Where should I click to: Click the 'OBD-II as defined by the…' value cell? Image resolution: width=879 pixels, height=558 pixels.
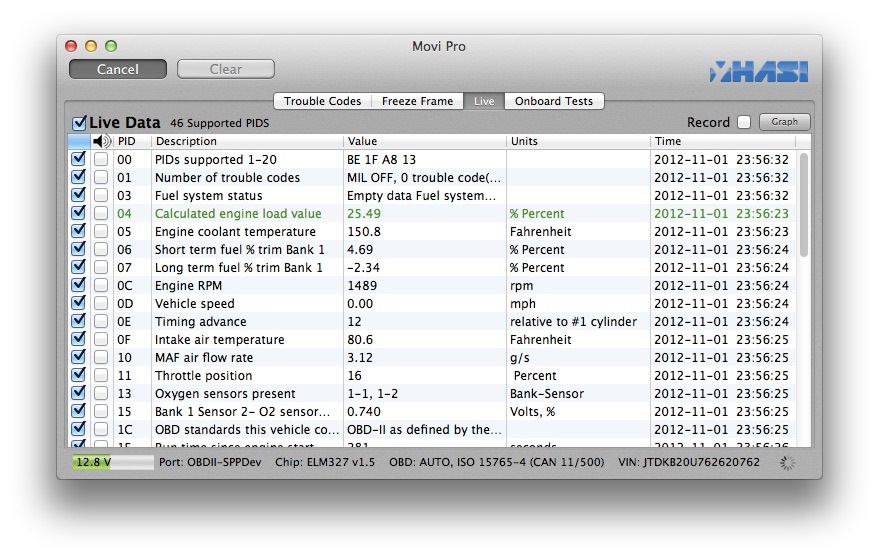pos(424,430)
